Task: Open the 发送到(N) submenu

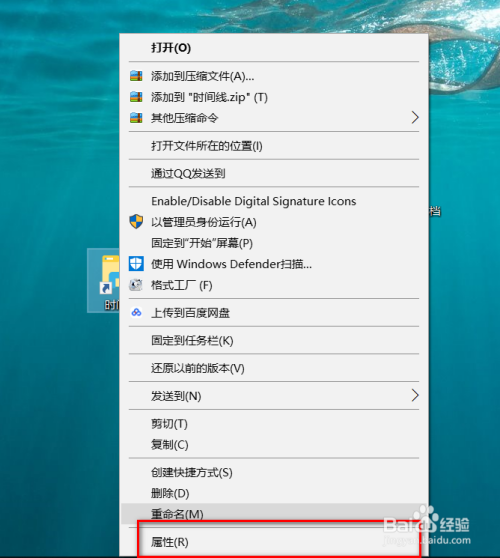Action: coord(274,396)
